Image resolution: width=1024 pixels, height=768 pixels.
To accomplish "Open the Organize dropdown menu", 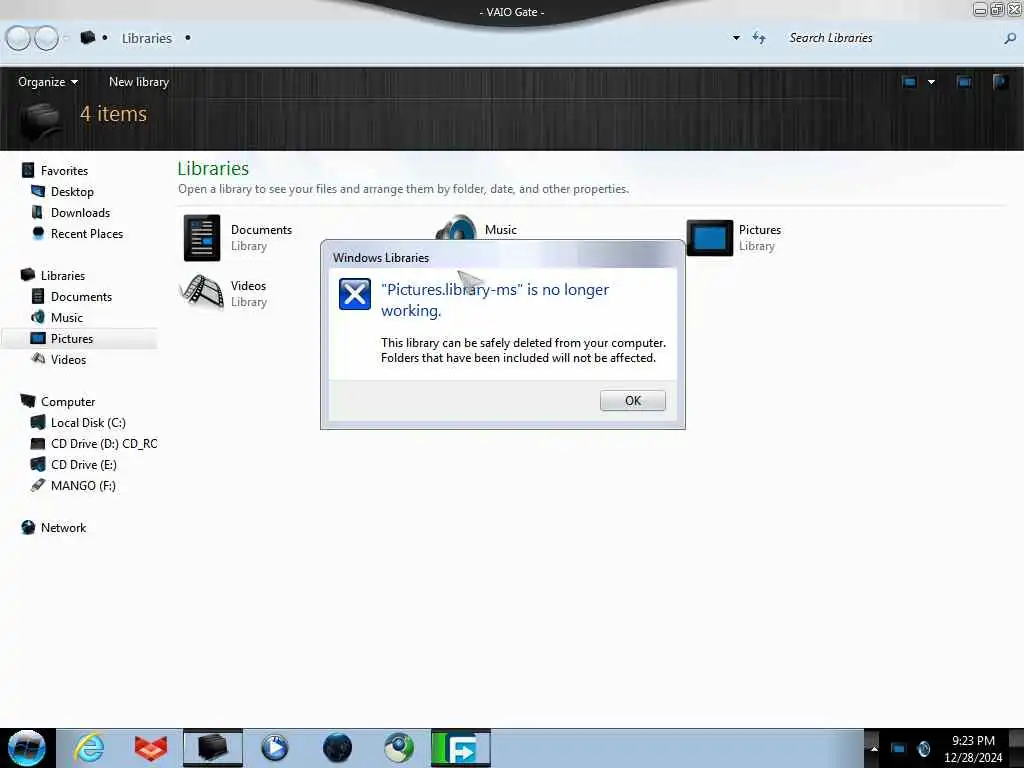I will (48, 82).
